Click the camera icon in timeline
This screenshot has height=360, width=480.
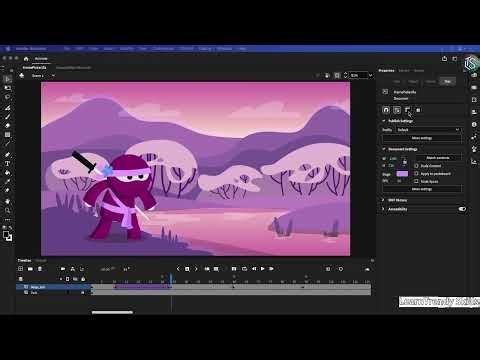(x=63, y=269)
